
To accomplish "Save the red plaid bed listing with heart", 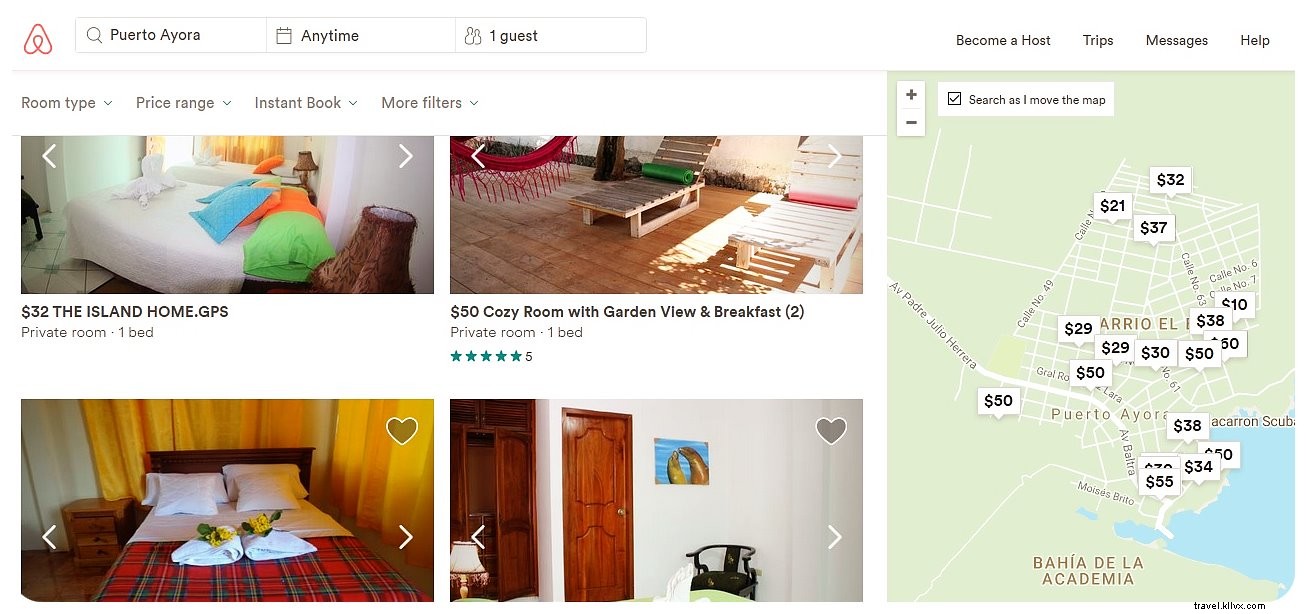I will coord(402,431).
